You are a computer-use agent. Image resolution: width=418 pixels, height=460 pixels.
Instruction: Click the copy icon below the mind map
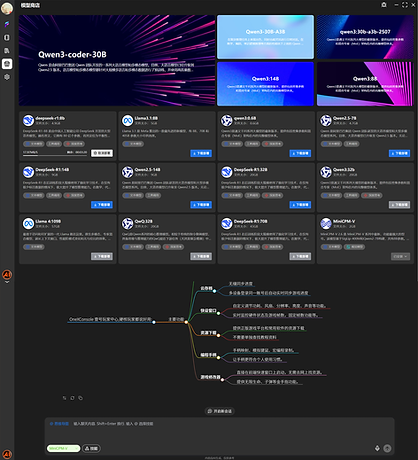coord(80,398)
